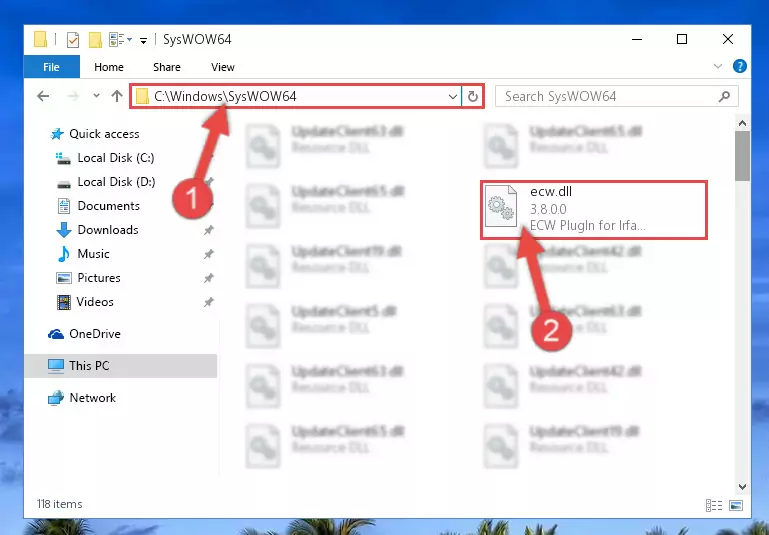Open Pictures in the sidebar
The image size is (769, 535).
89,278
